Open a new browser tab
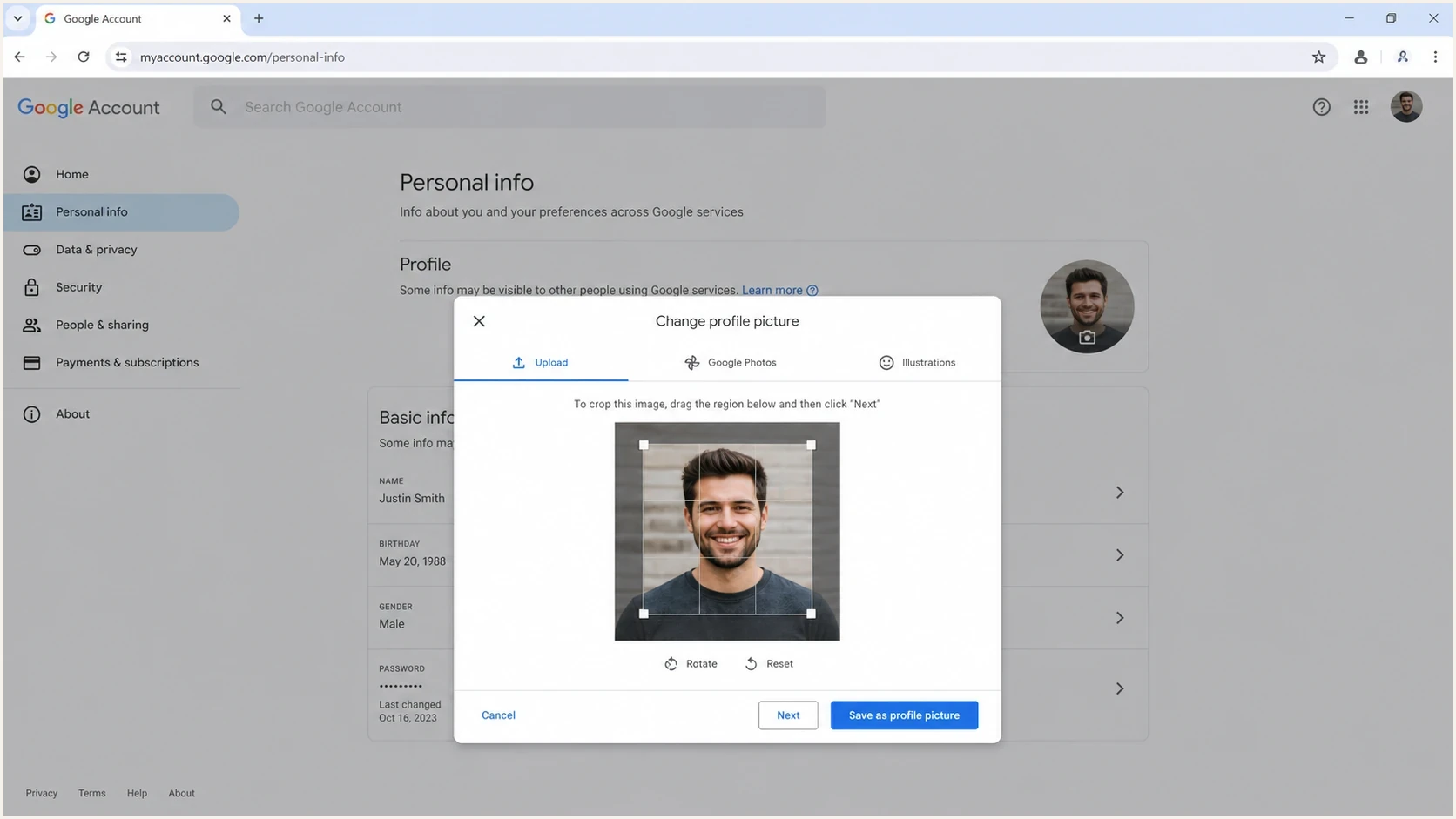 point(259,18)
